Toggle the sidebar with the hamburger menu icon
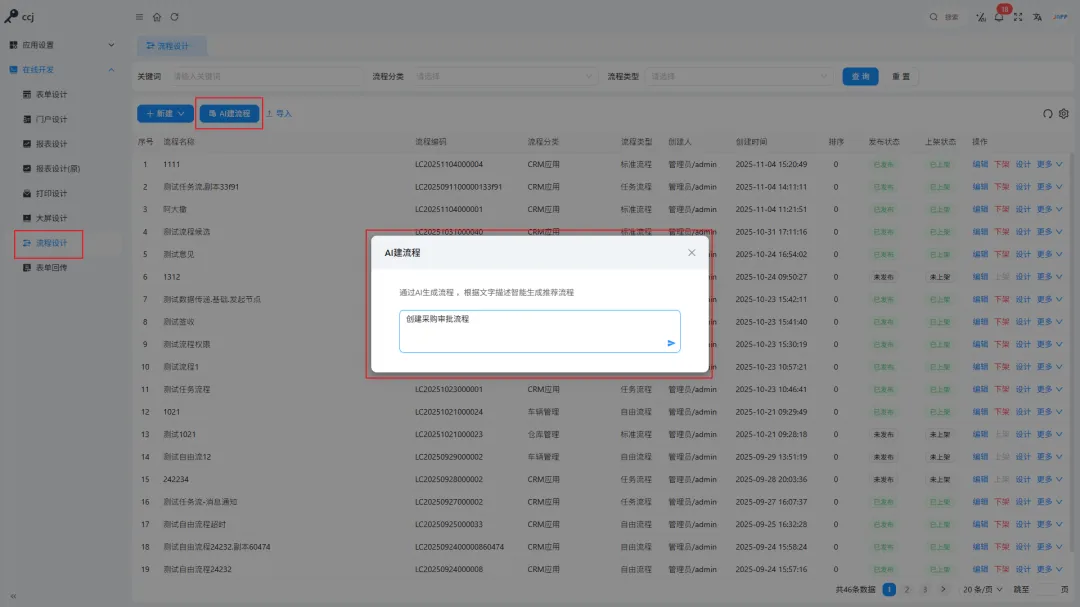This screenshot has width=1080, height=607. pyautogui.click(x=139, y=17)
